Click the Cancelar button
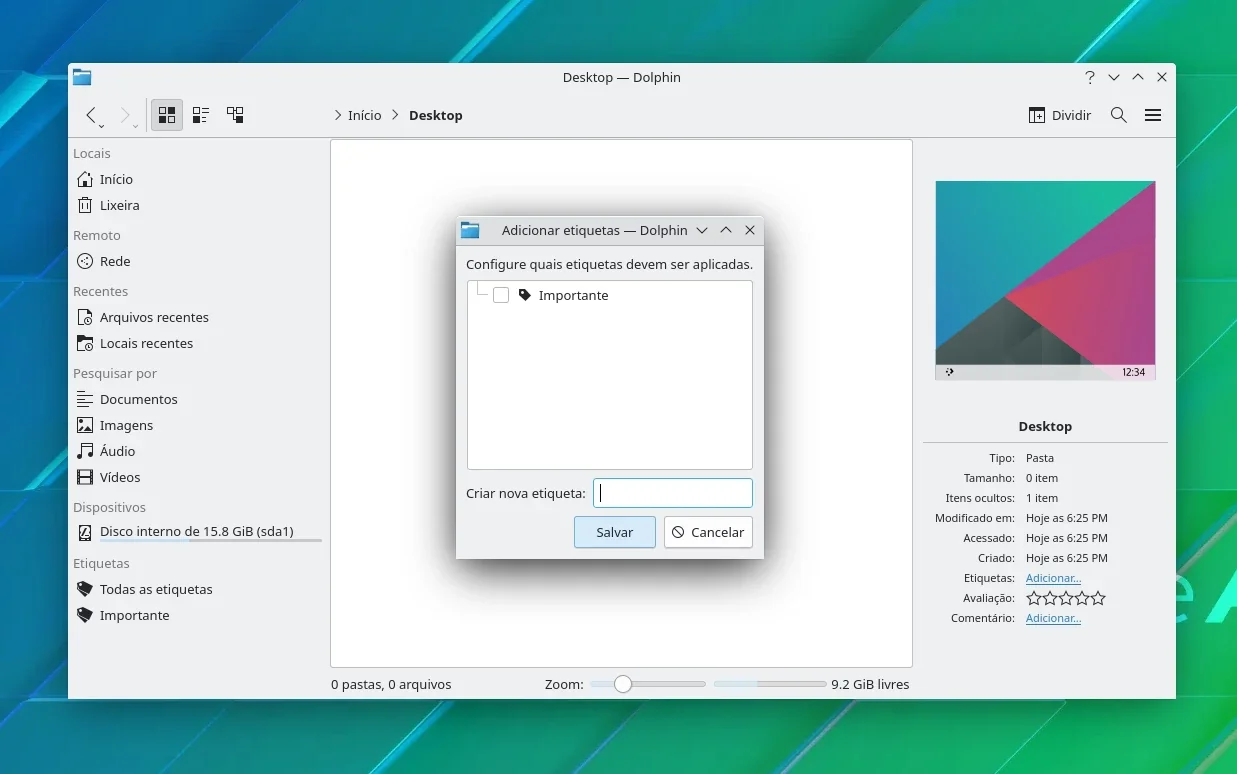The width and height of the screenshot is (1237, 774). pyautogui.click(x=708, y=532)
